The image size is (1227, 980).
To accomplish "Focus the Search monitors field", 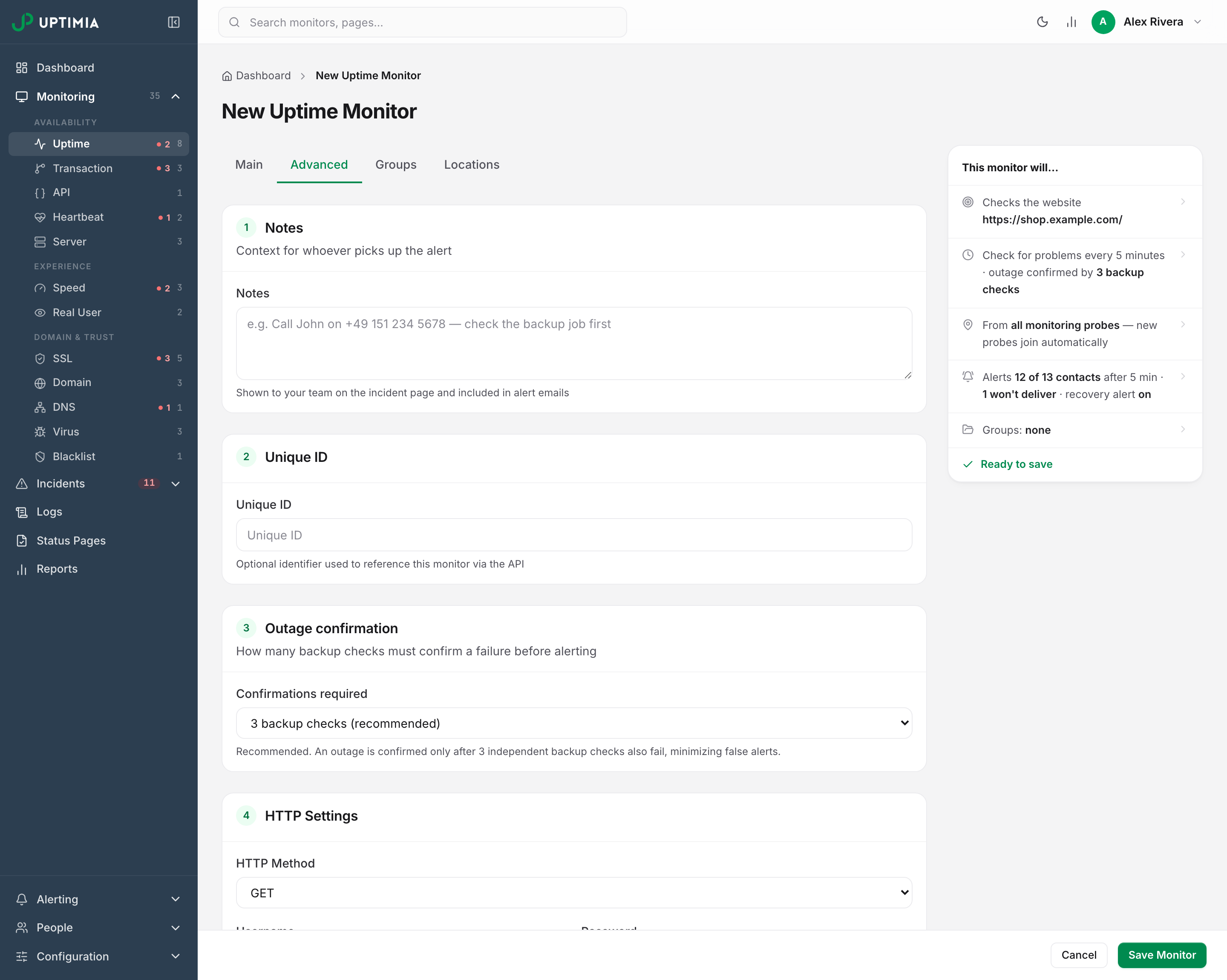I will pyautogui.click(x=422, y=22).
